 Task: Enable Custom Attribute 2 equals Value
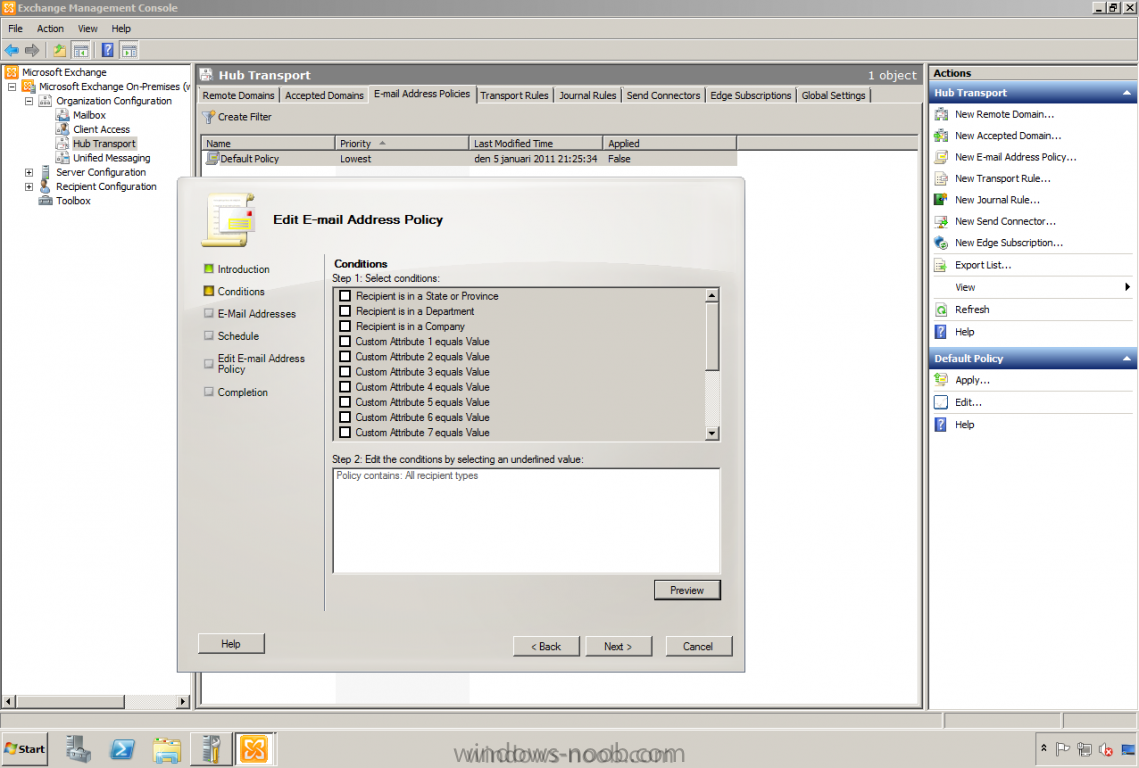pyautogui.click(x=345, y=357)
